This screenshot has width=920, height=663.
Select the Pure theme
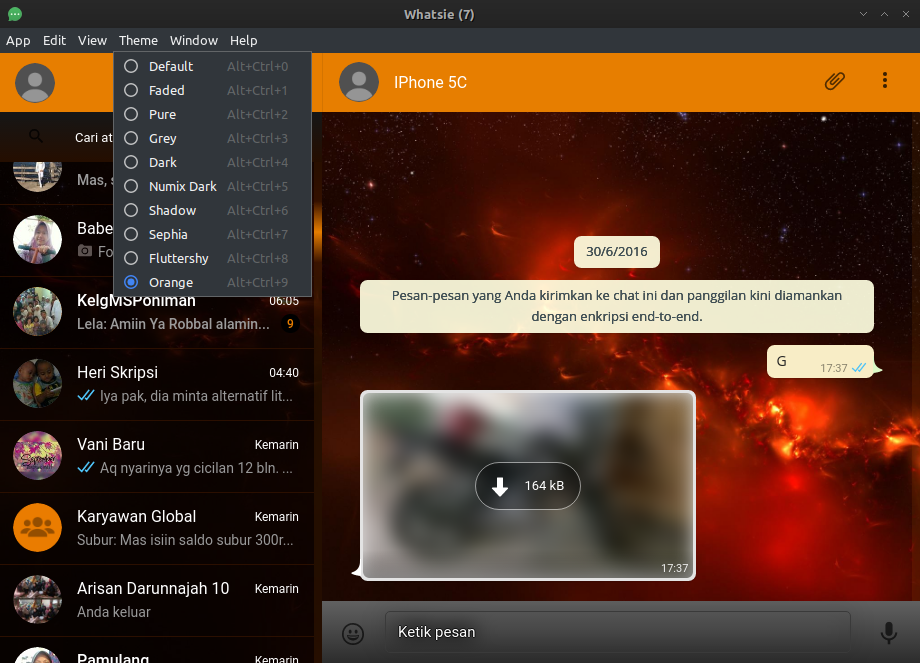pyautogui.click(x=212, y=114)
